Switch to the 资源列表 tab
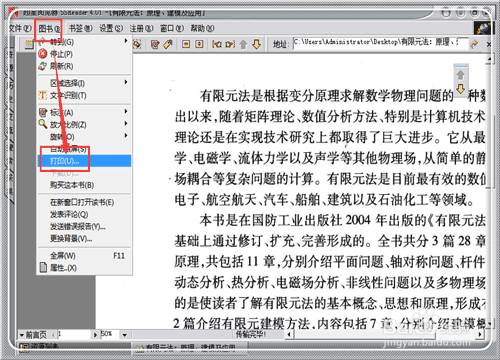 40,347
